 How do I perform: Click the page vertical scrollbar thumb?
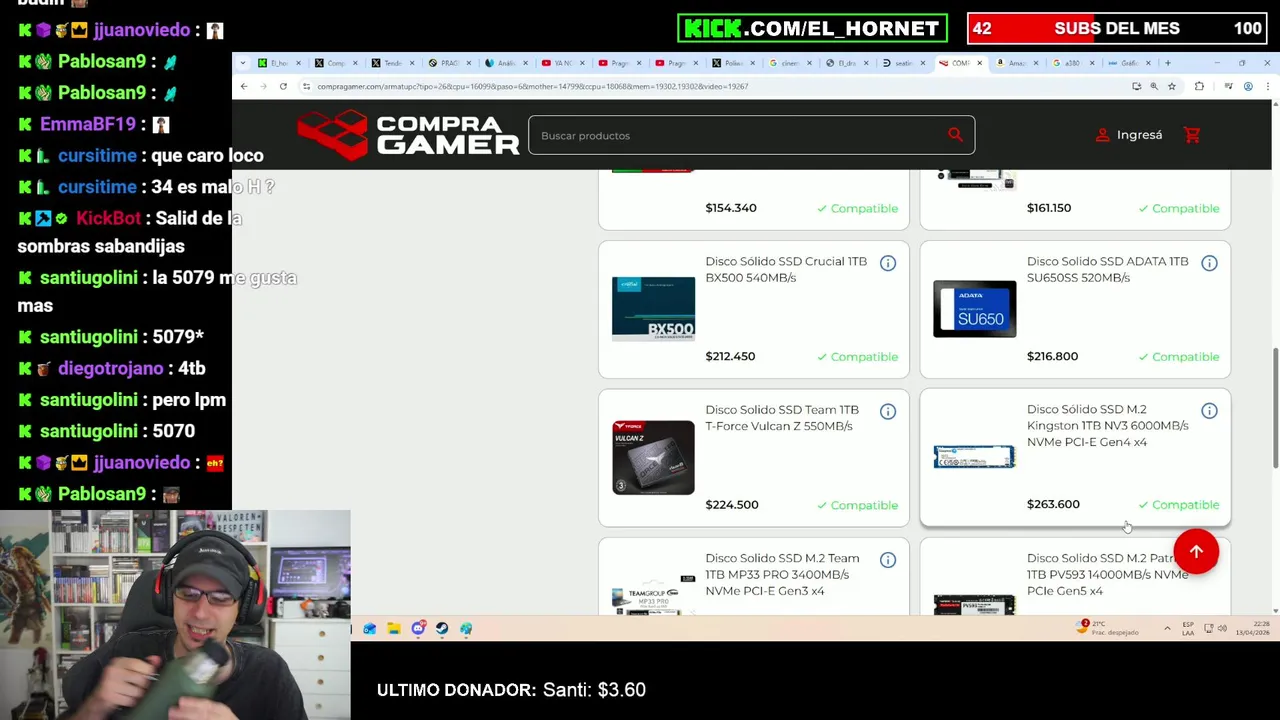pyautogui.click(x=1274, y=408)
